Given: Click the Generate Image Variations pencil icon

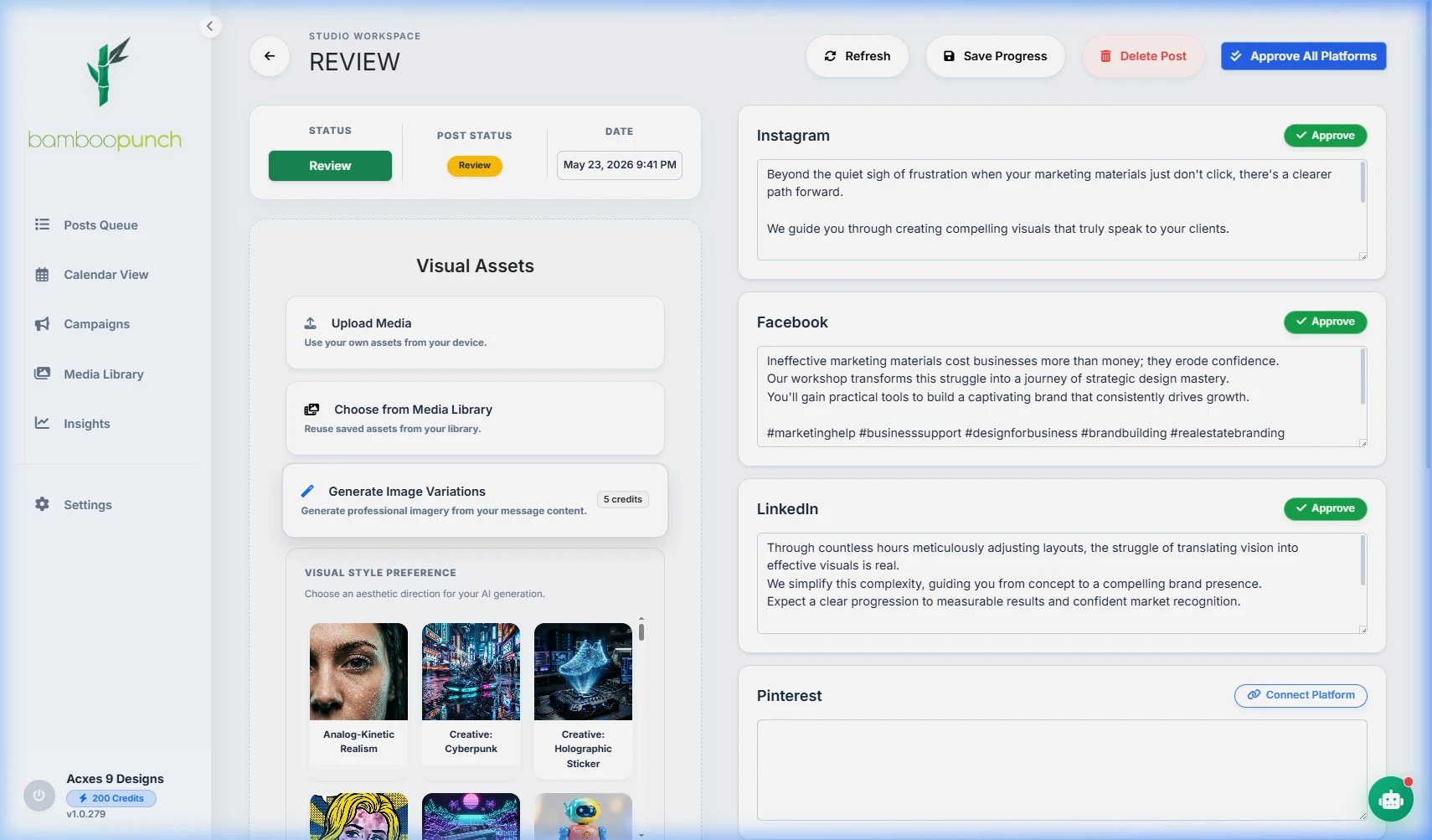Looking at the screenshot, I should [307, 492].
